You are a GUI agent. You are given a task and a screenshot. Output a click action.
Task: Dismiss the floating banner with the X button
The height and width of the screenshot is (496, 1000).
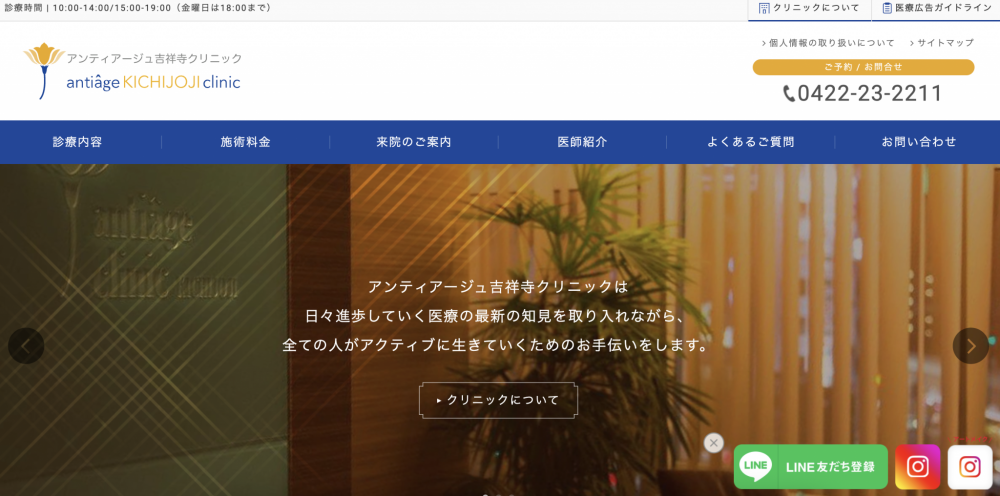pyautogui.click(x=713, y=443)
